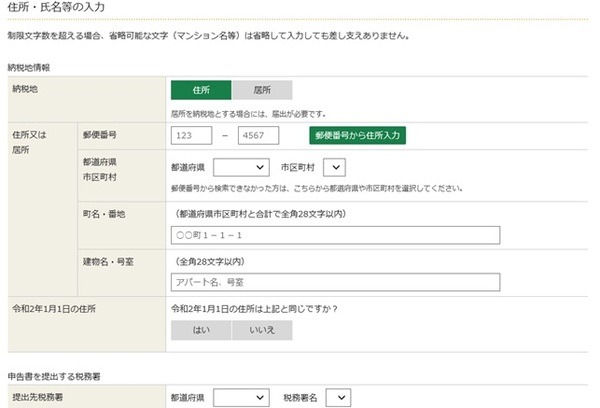Click the 住所・氏名等の入力 heading
This screenshot has width=600, height=408.
[56, 7]
